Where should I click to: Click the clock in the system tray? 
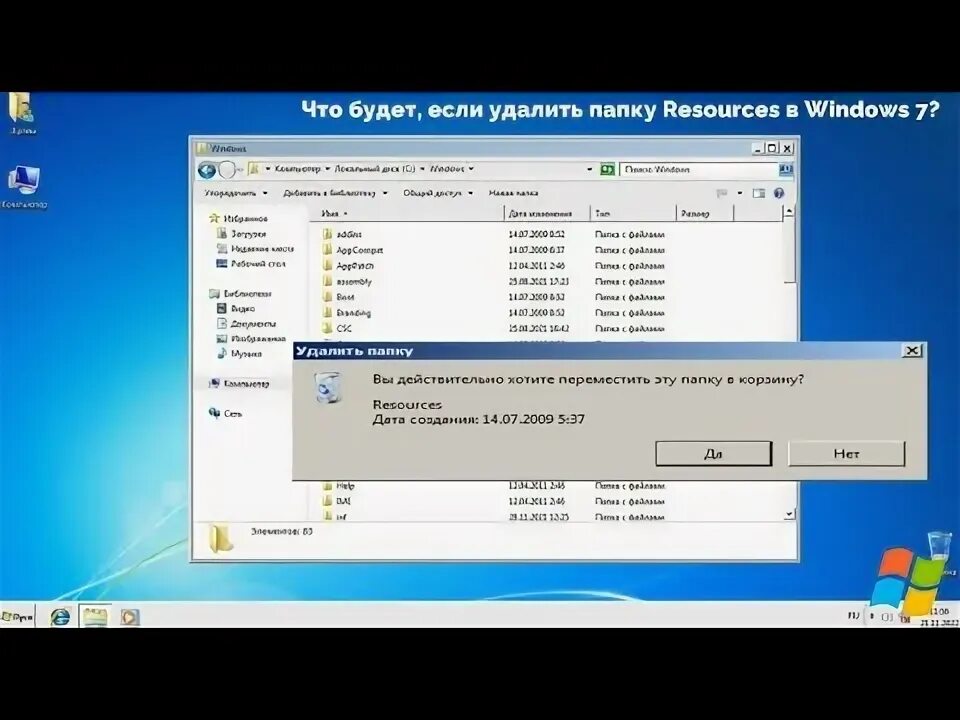pos(939,617)
